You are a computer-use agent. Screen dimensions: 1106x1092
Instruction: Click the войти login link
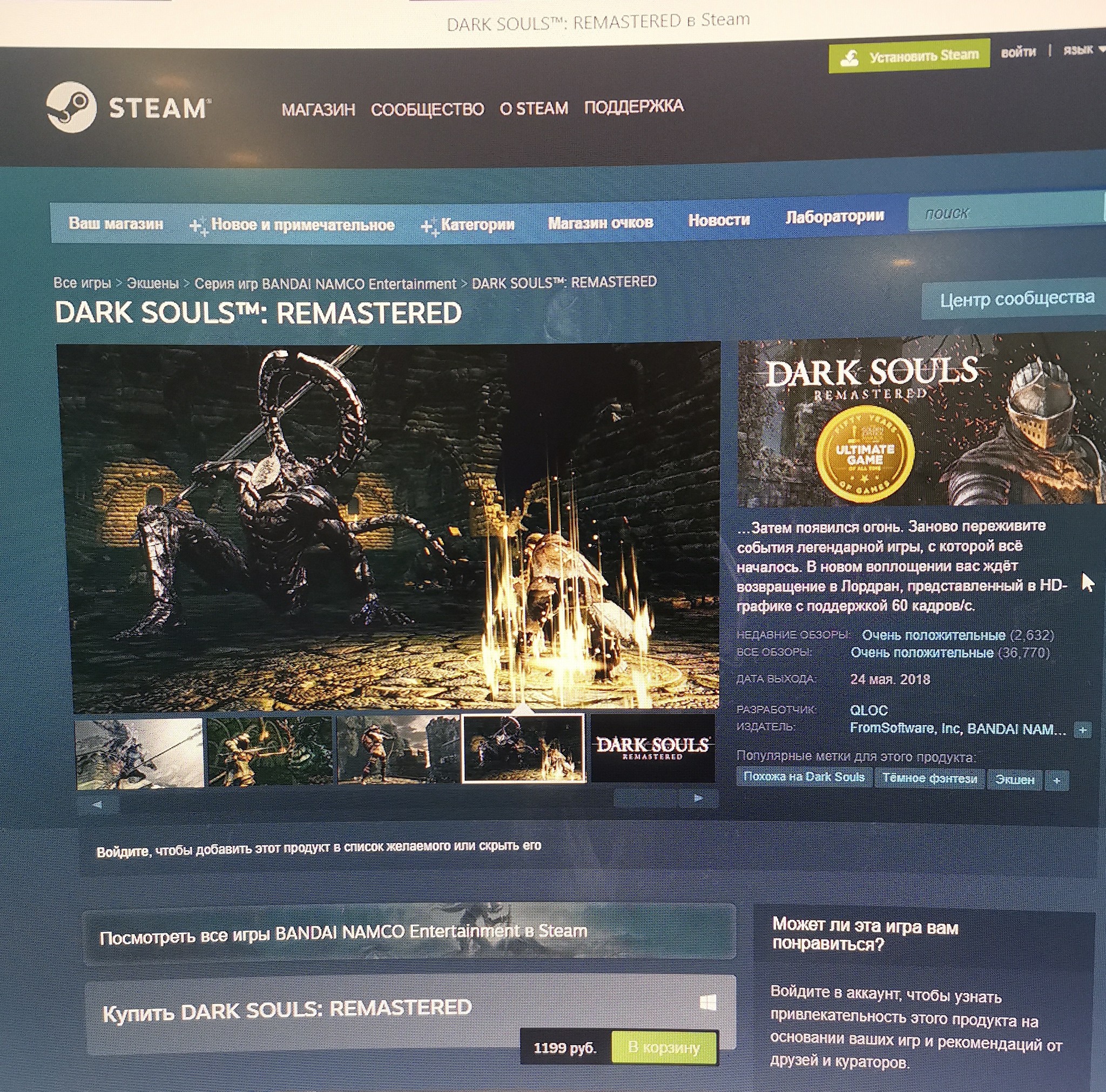click(x=1018, y=52)
